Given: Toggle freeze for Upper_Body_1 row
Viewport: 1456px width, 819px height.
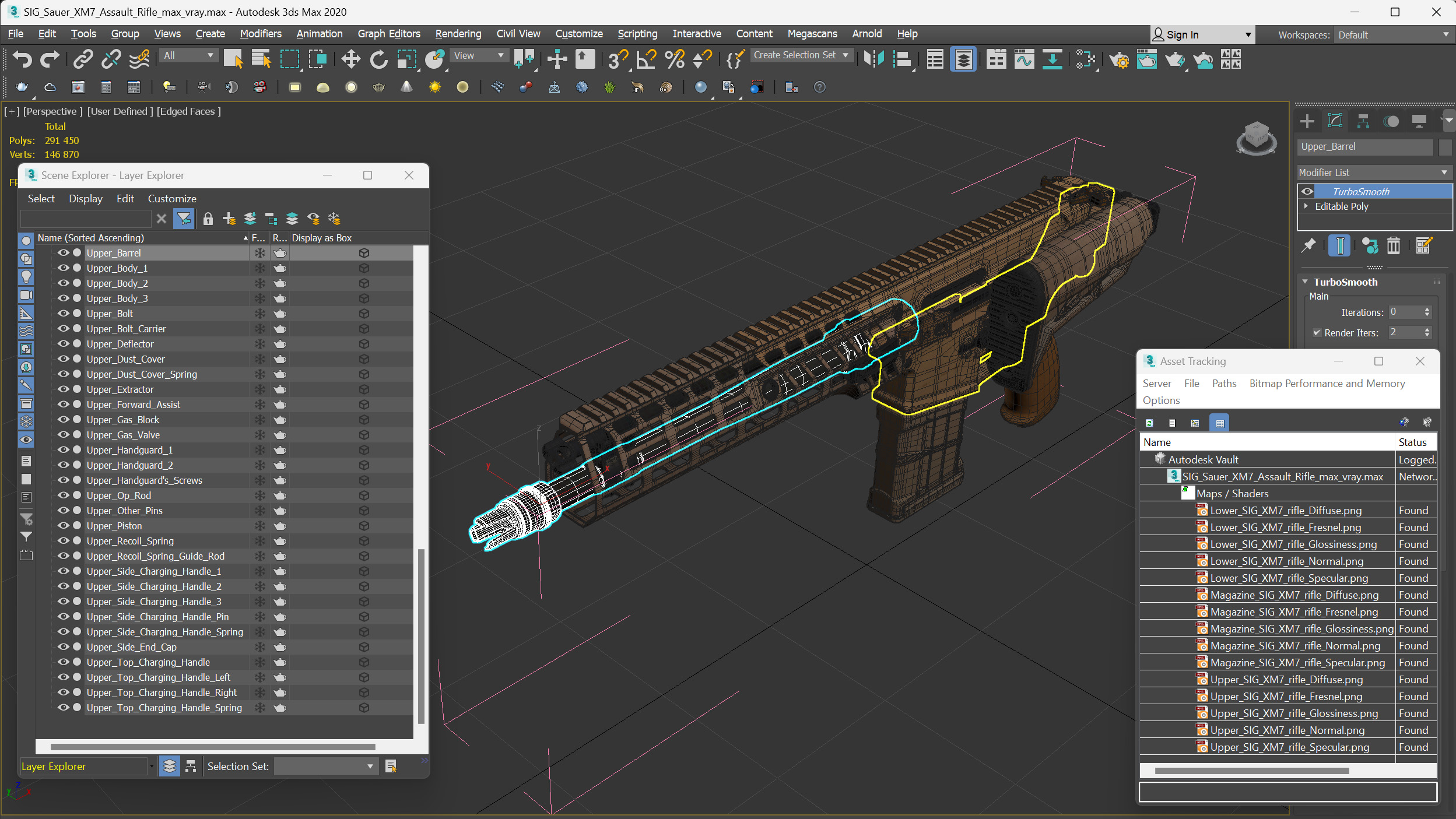Looking at the screenshot, I should (x=259, y=268).
